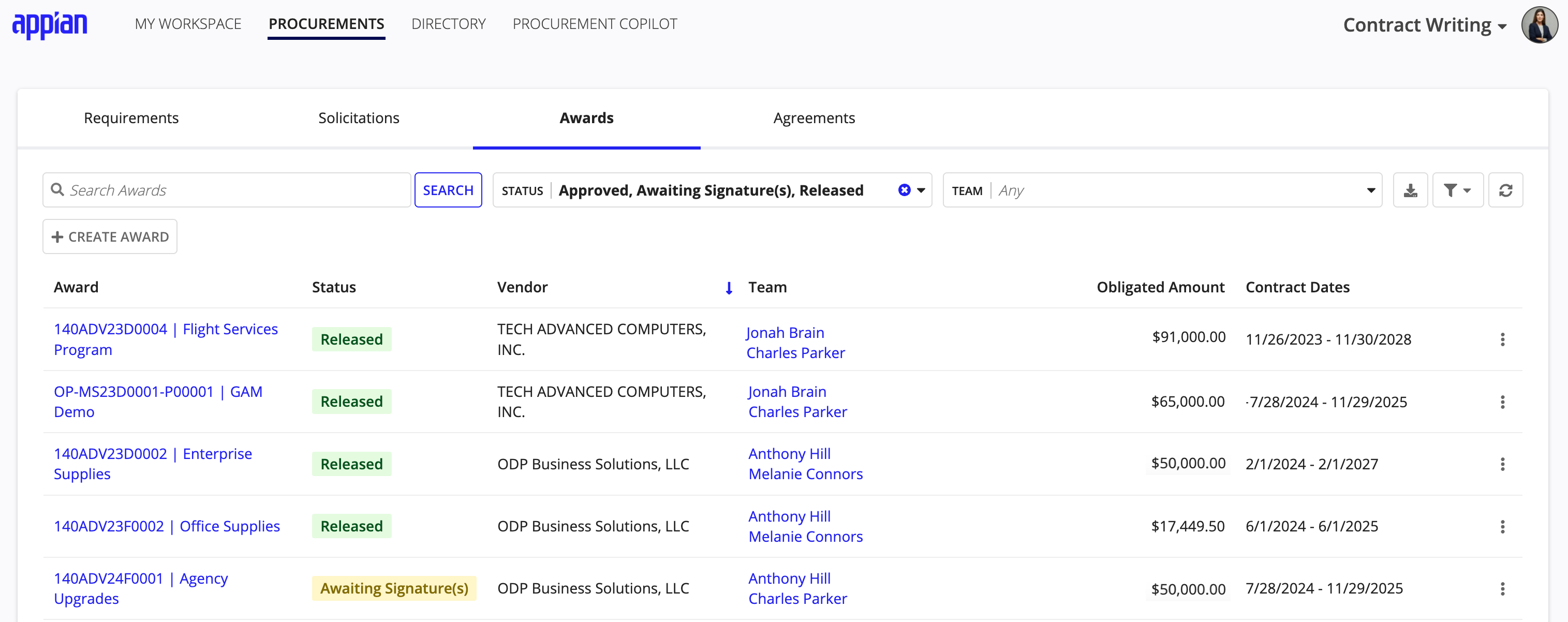
Task: Open award 140ADV24F0001 Agency Upgrades
Action: point(141,588)
